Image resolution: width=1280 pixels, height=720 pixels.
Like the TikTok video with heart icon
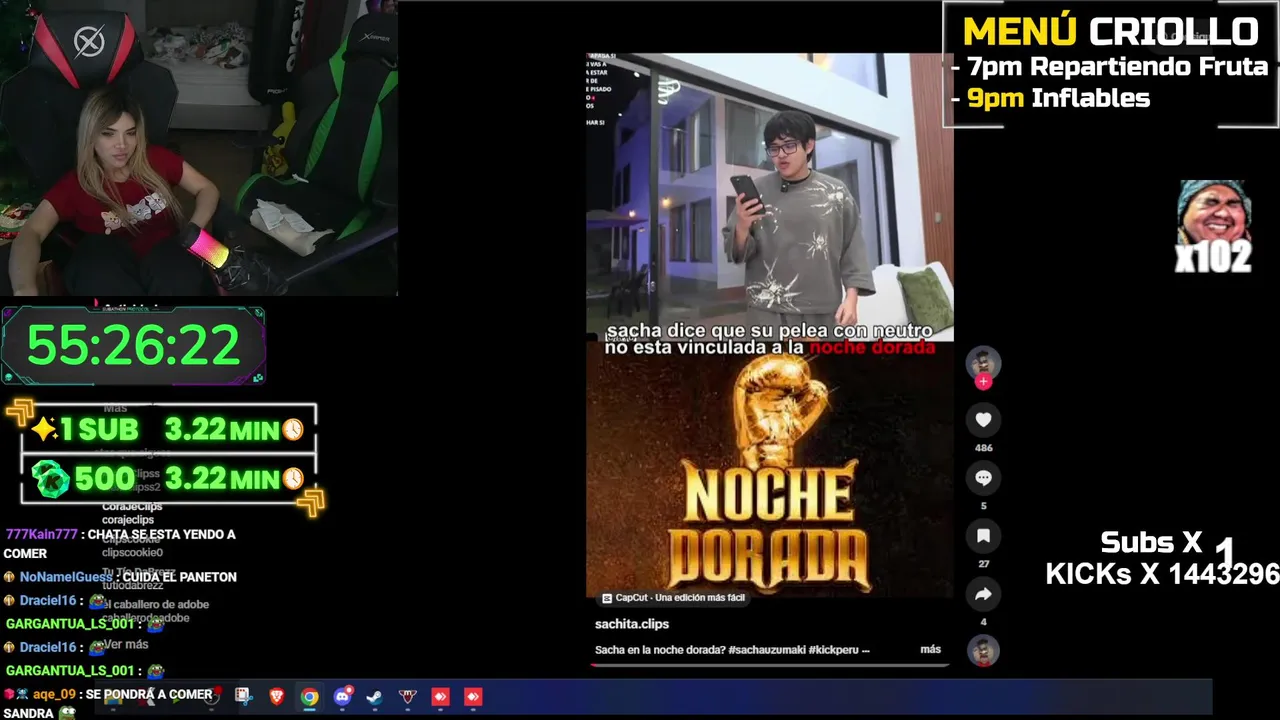pyautogui.click(x=983, y=420)
